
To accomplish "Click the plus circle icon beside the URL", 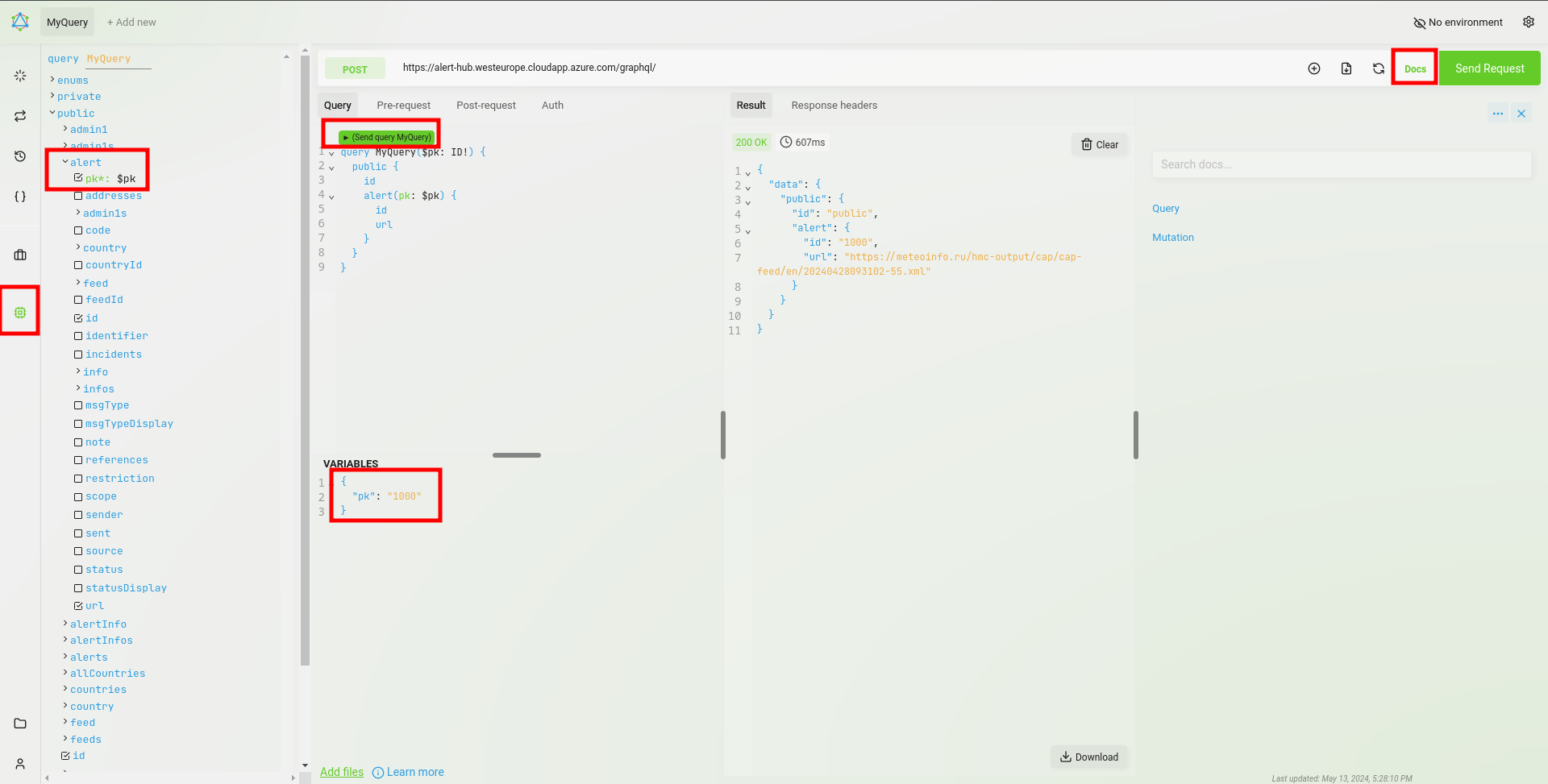I will pyautogui.click(x=1313, y=68).
